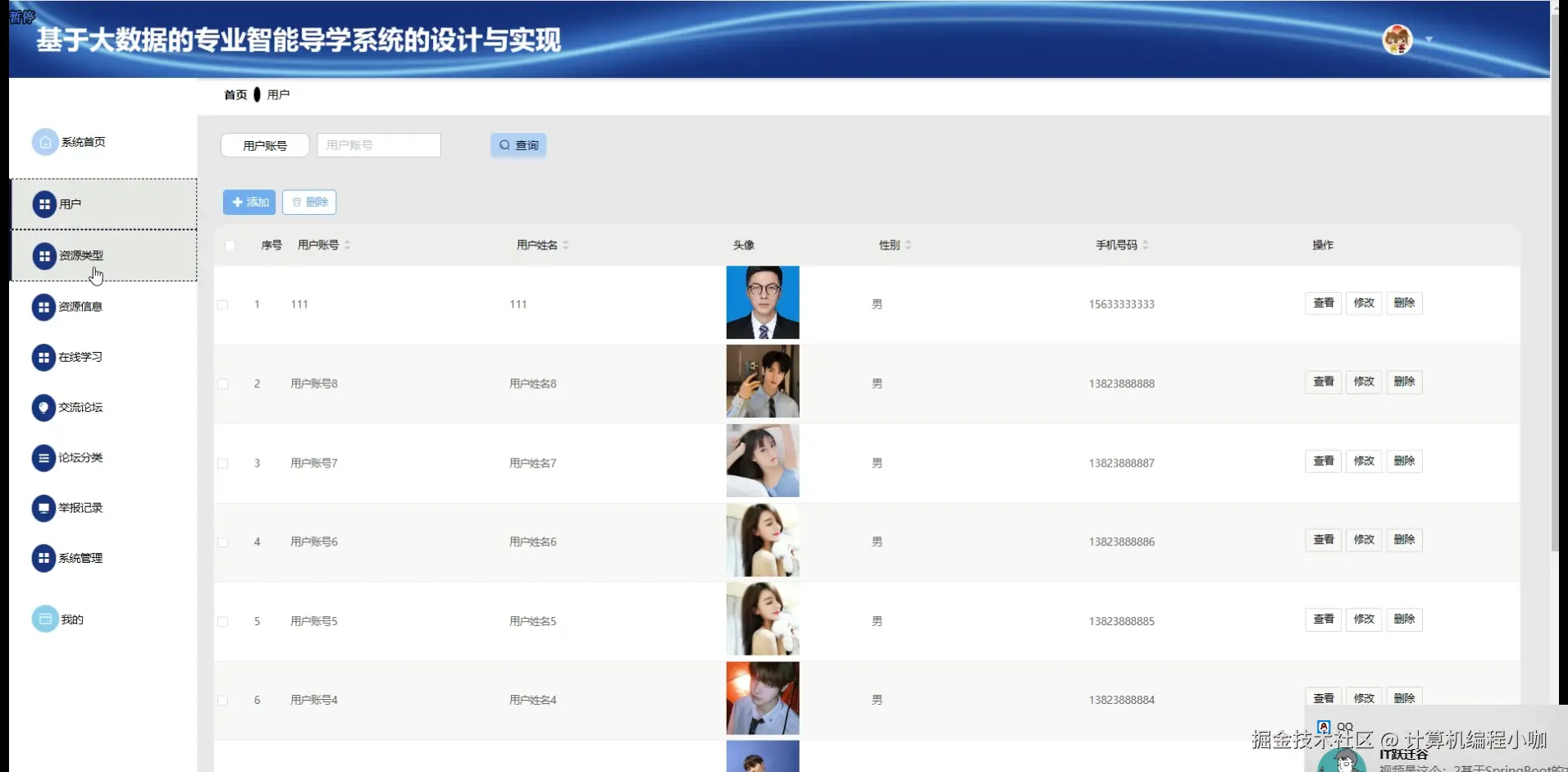Sort table by 用户姓名 column arrows
Viewport: 1568px width, 772px height.
[x=566, y=245]
